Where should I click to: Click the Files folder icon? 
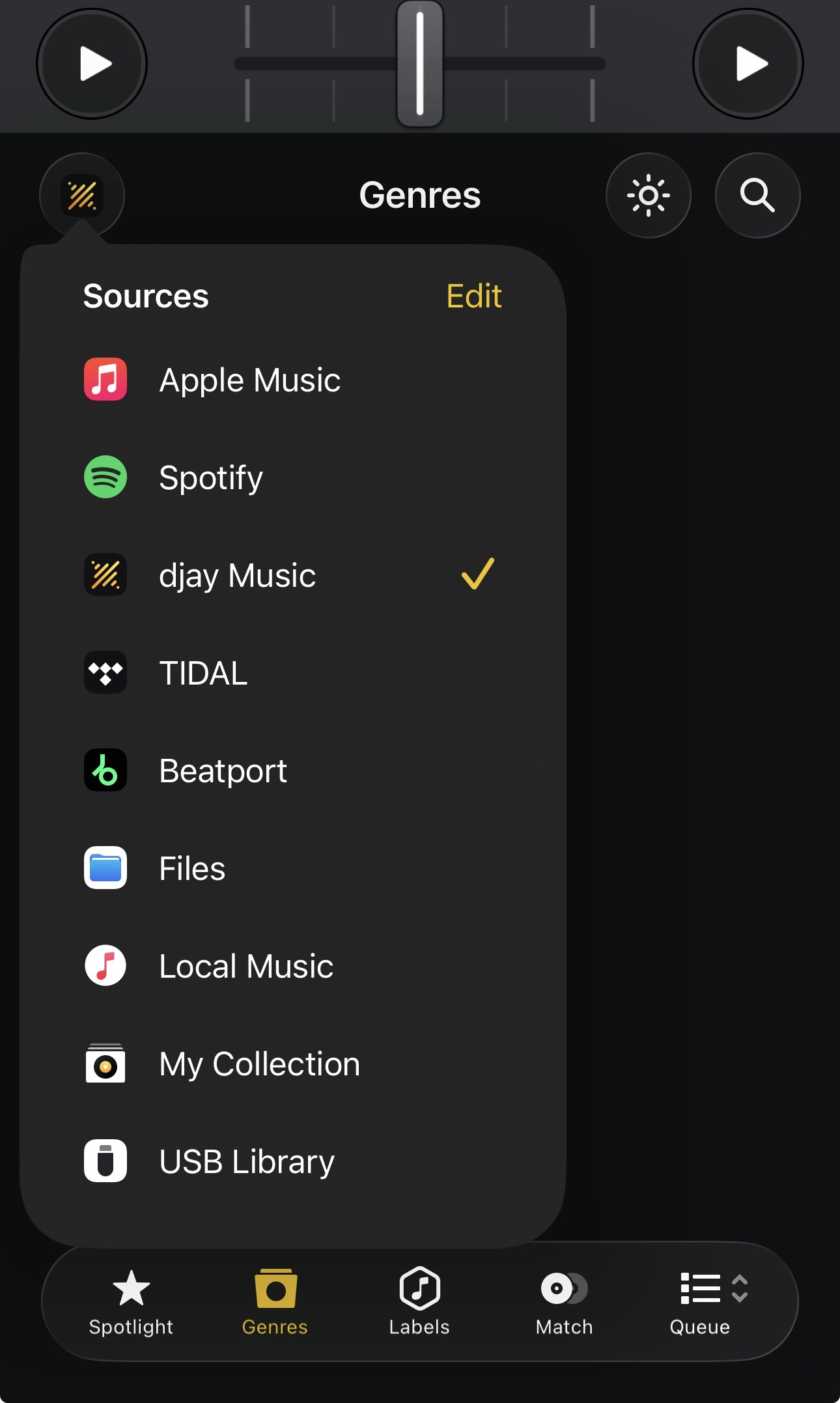click(105, 868)
